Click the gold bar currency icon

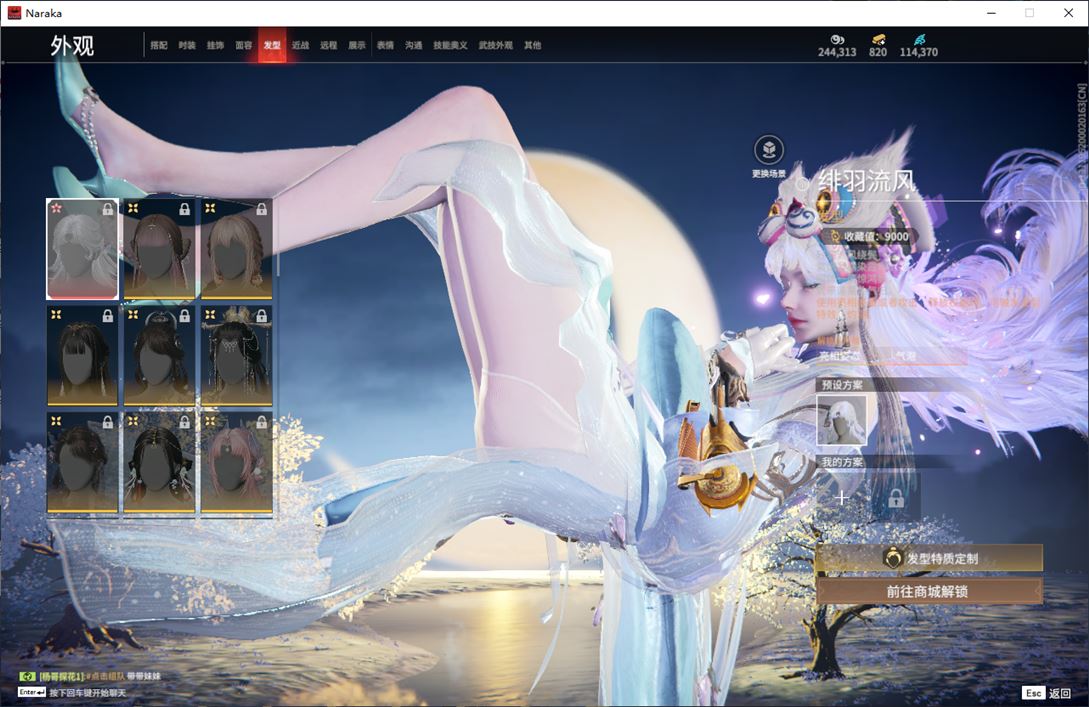pos(879,40)
